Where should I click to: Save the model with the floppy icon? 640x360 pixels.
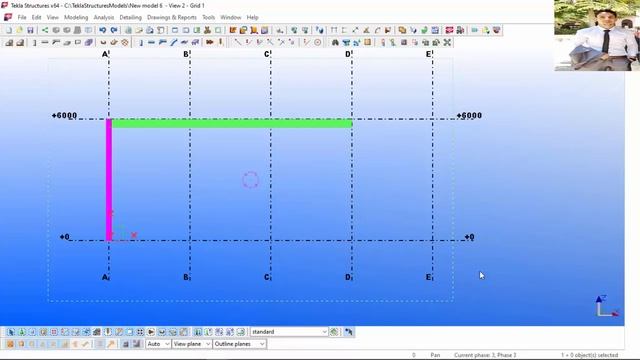point(30,30)
